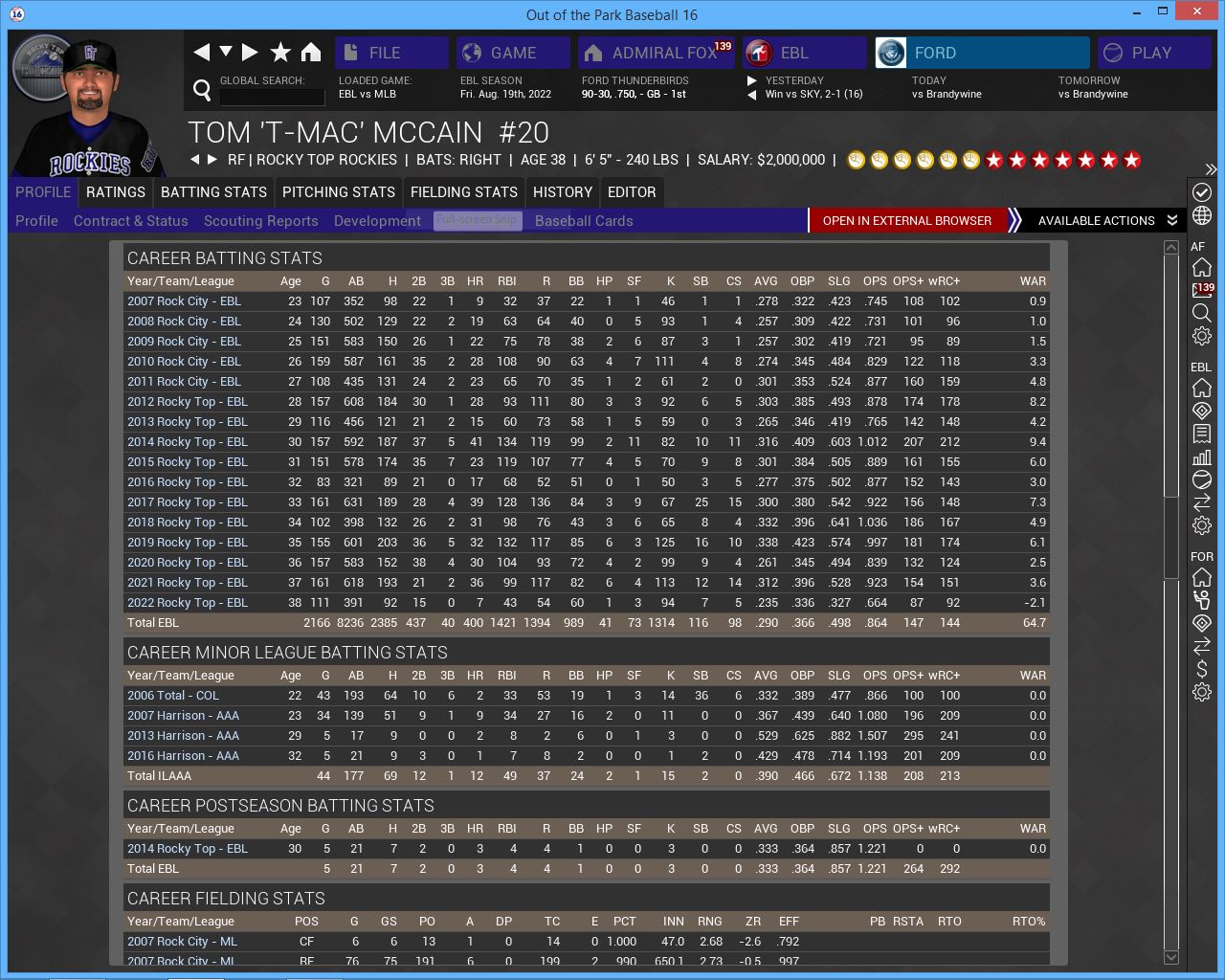
Task: Show the next game day arrow by Yesterday
Action: point(752,81)
